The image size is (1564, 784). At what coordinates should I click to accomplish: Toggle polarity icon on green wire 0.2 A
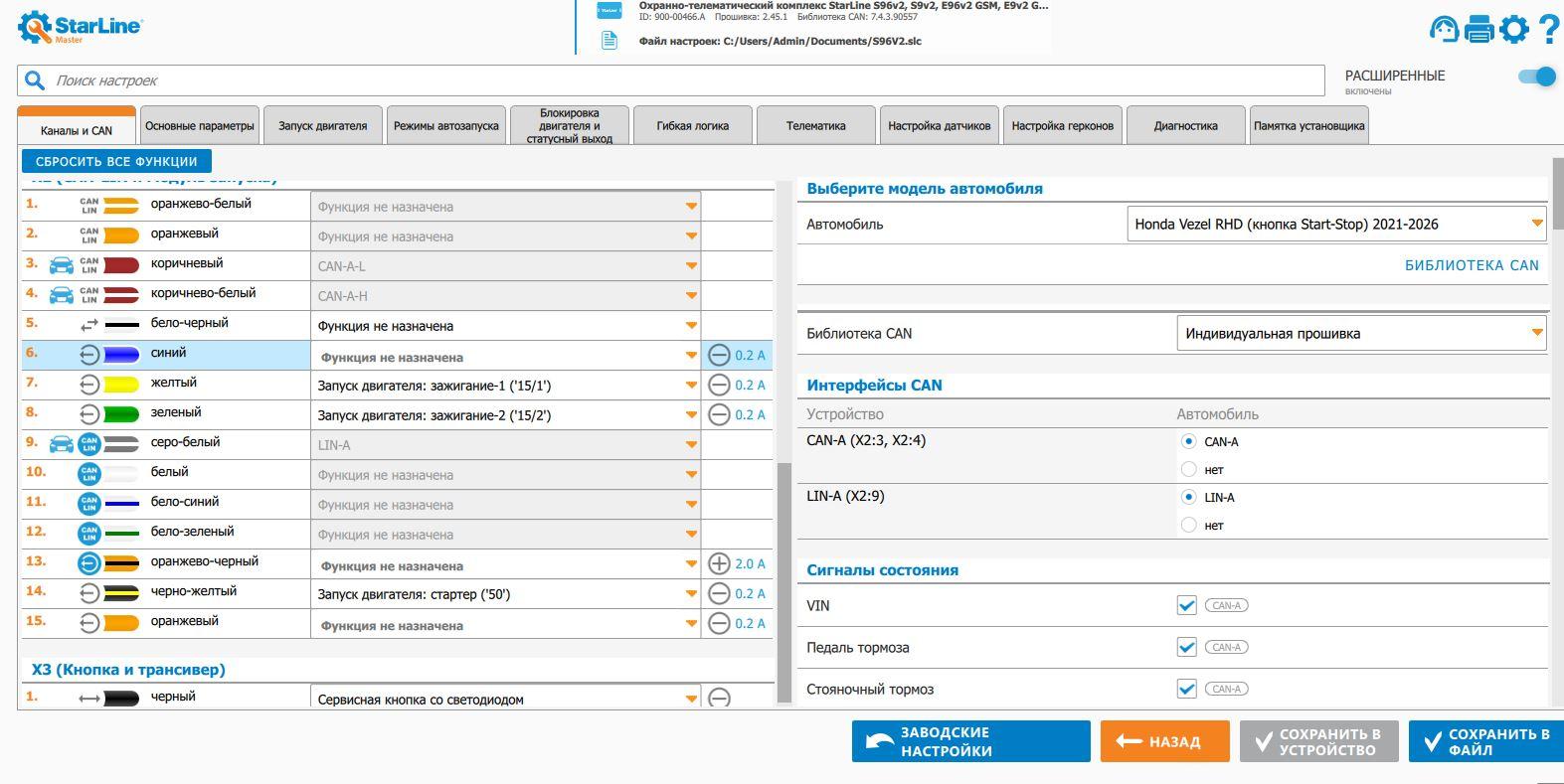719,414
